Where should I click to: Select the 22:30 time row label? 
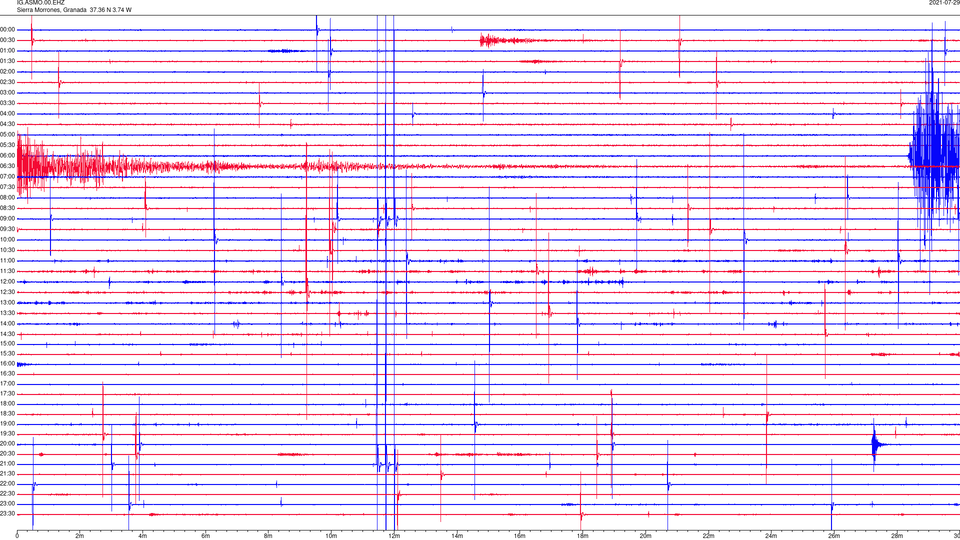pos(7,493)
